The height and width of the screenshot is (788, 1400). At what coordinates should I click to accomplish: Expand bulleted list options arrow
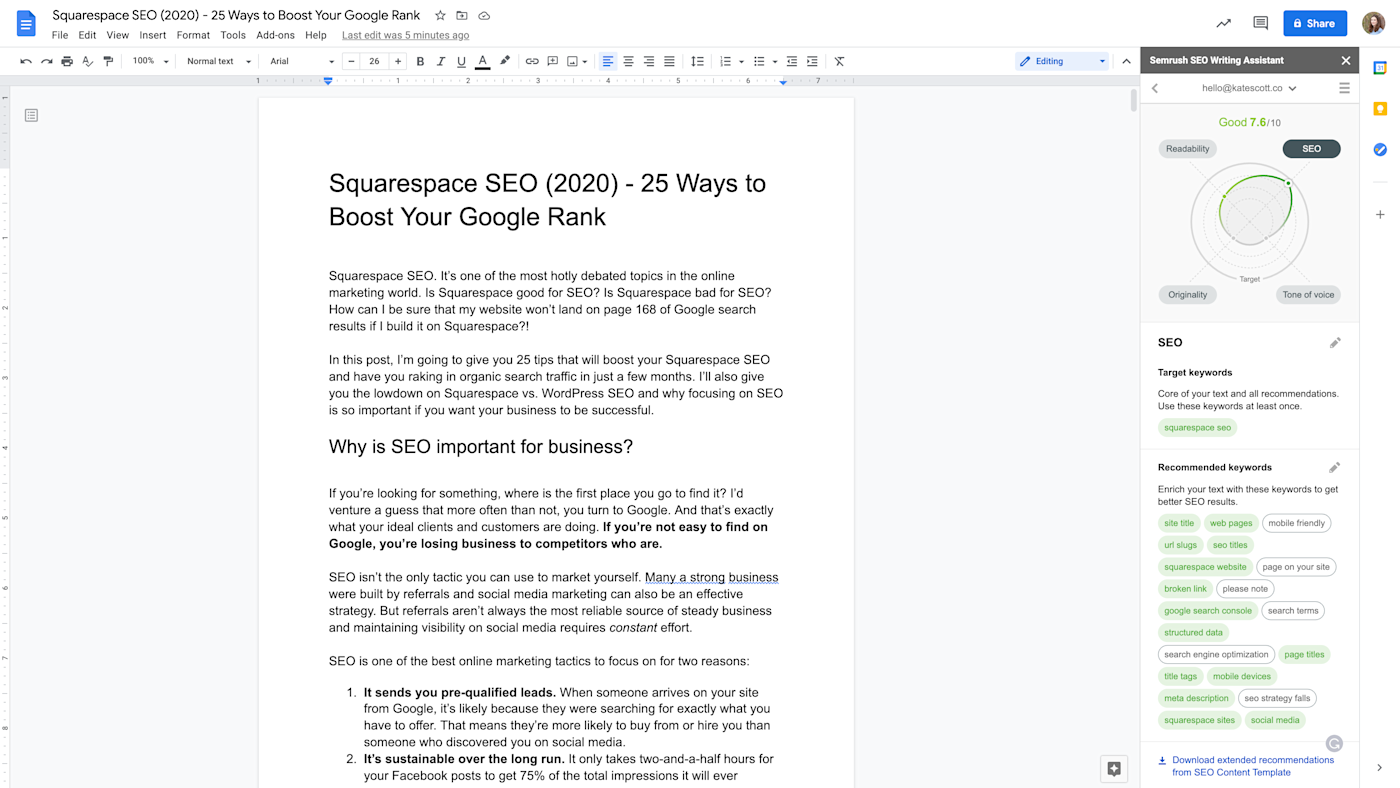pyautogui.click(x=775, y=61)
